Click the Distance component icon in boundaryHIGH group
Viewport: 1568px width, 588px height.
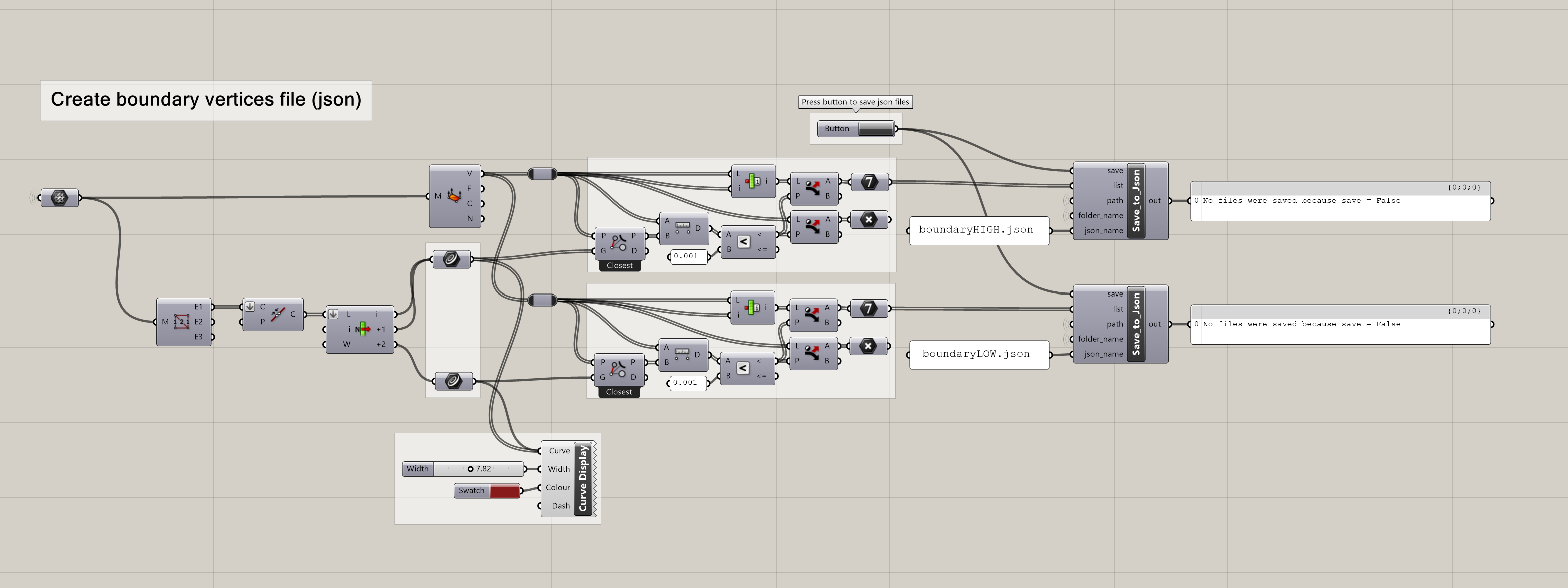point(682,228)
